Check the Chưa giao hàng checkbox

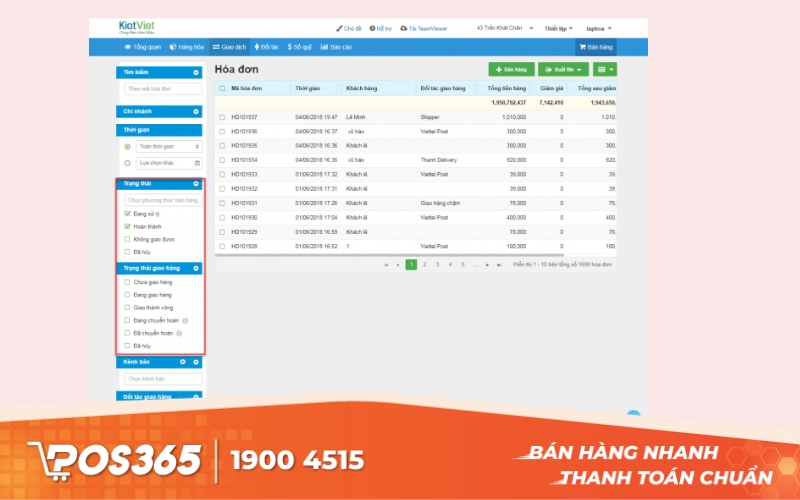coord(128,282)
